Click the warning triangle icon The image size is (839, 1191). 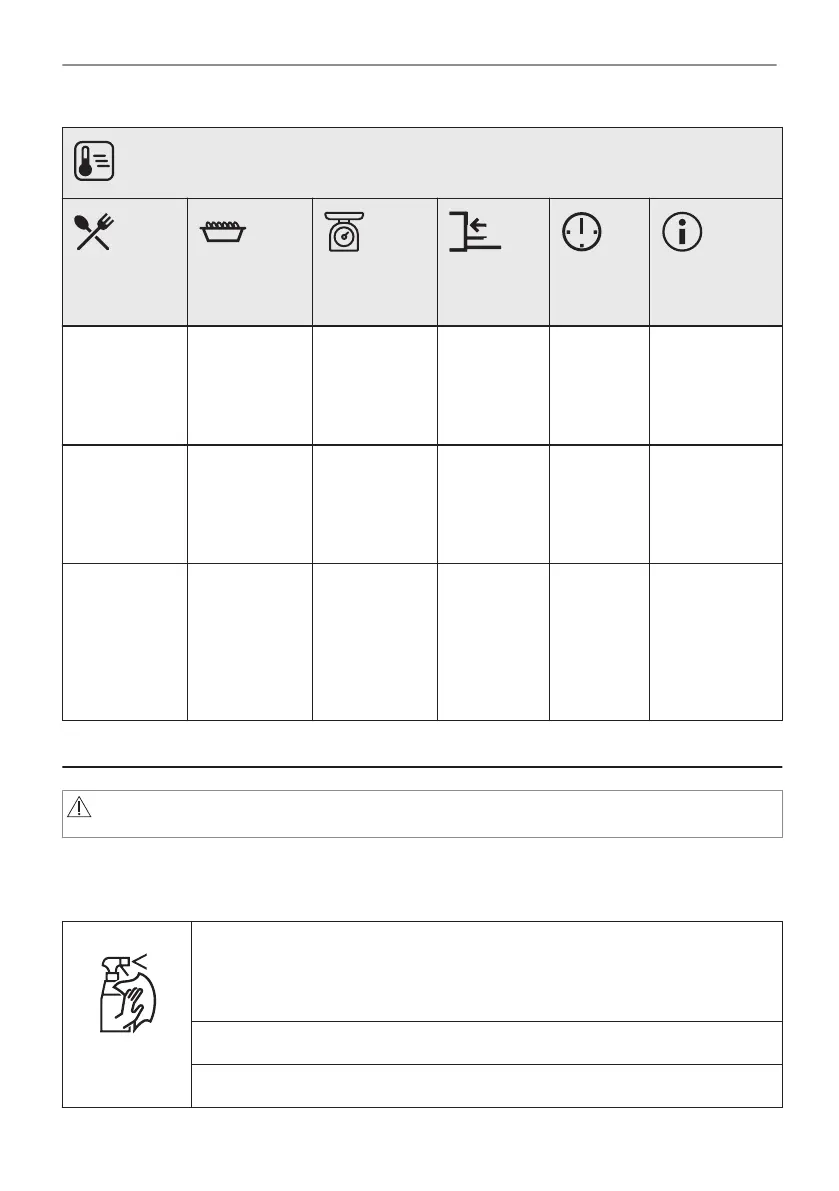(x=79, y=807)
